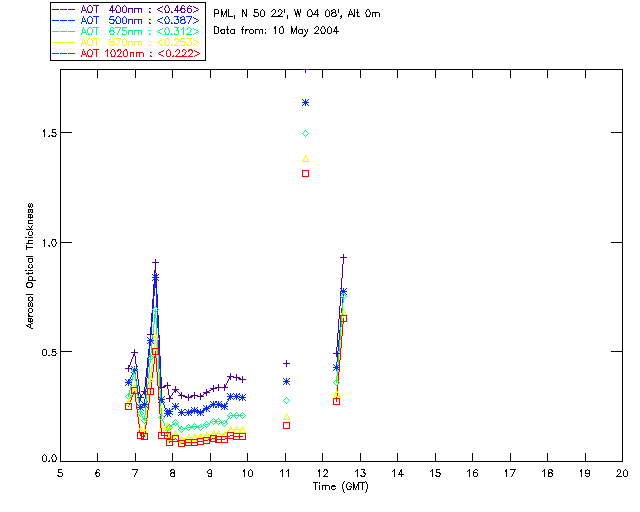Click the blue dashed line sample in legend
This screenshot has width=640, height=512.
click(64, 20)
